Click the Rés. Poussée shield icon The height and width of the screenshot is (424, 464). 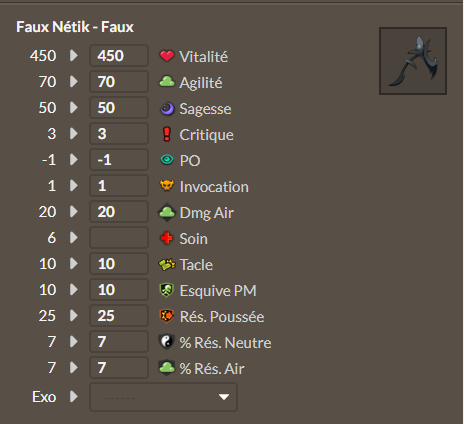[167, 316]
